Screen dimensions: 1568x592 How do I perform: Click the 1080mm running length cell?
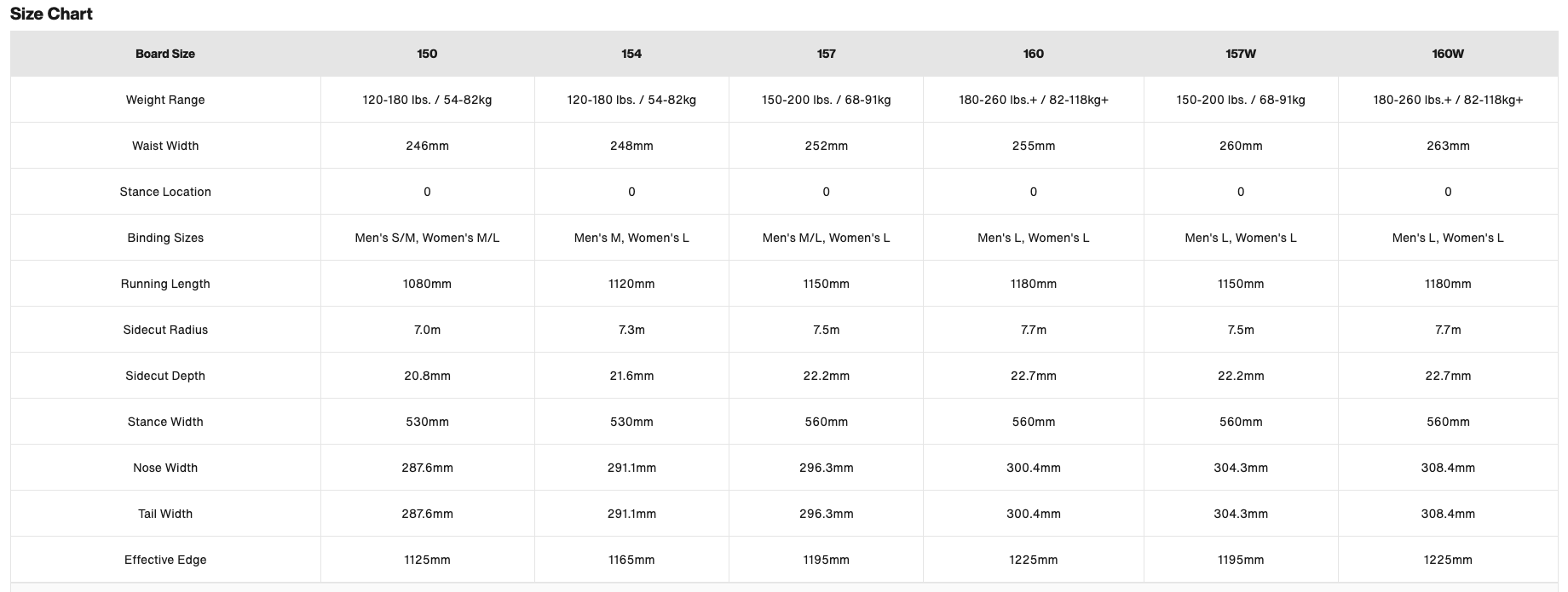point(427,284)
